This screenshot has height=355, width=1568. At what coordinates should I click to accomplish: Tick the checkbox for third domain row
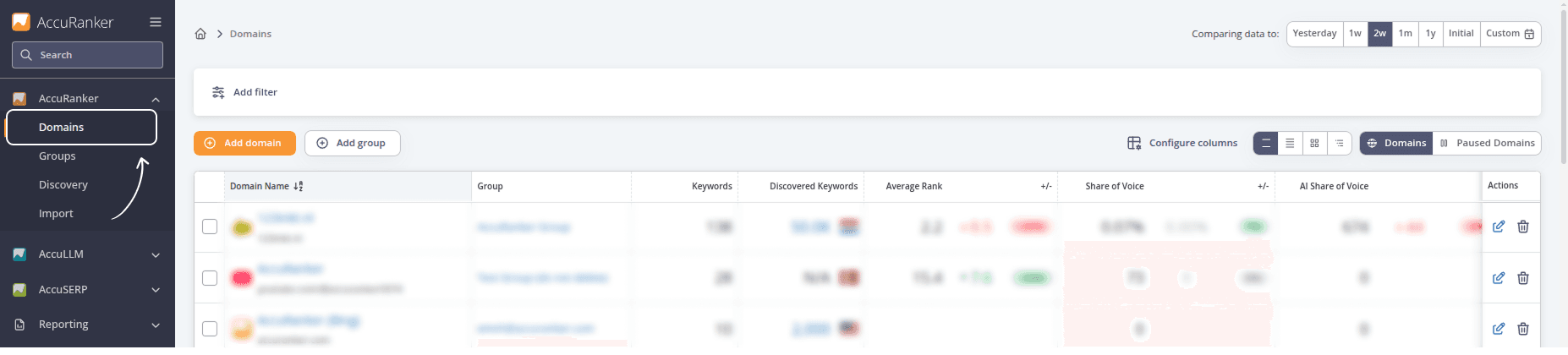pyautogui.click(x=210, y=329)
